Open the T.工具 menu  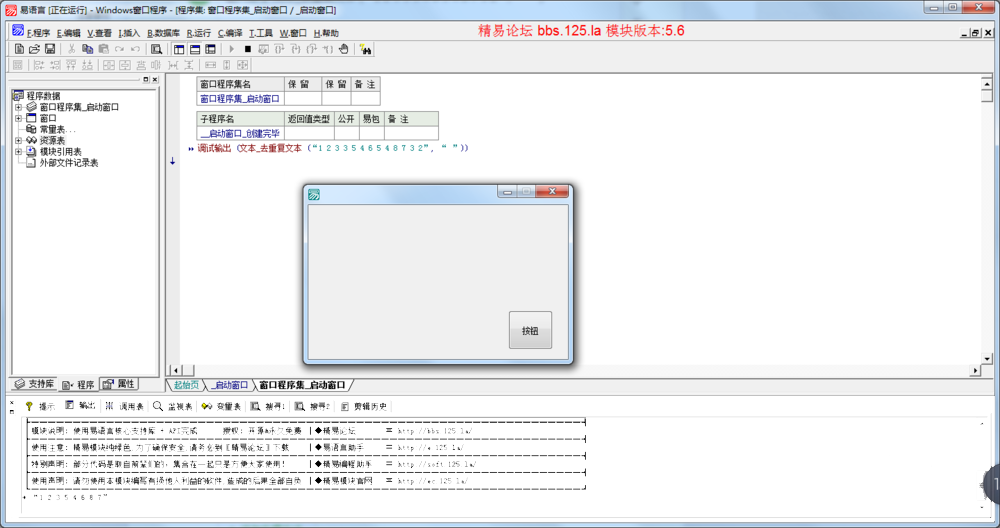coord(260,33)
